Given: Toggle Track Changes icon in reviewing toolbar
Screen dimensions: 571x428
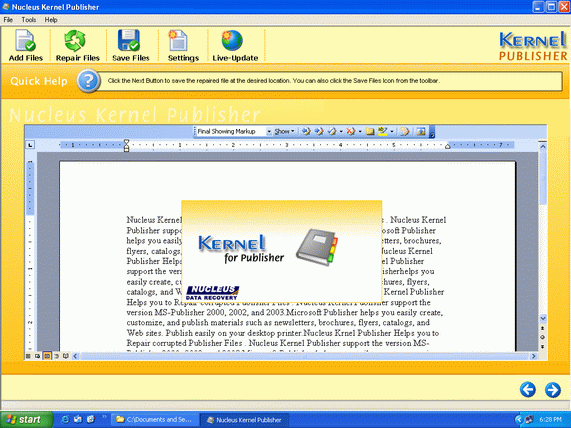Looking at the screenshot, I should [x=405, y=131].
